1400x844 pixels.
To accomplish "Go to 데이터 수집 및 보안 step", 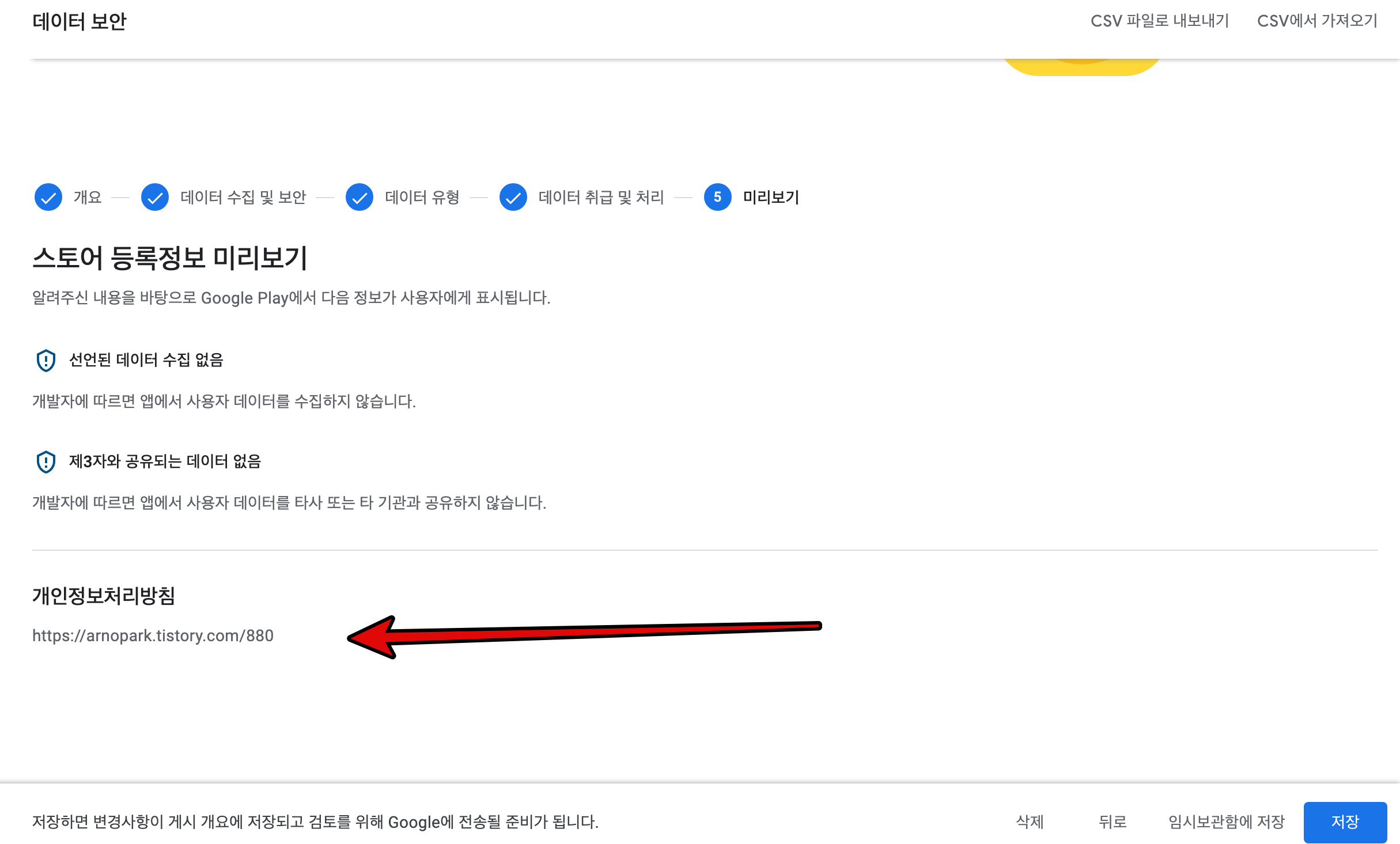I will click(x=243, y=198).
